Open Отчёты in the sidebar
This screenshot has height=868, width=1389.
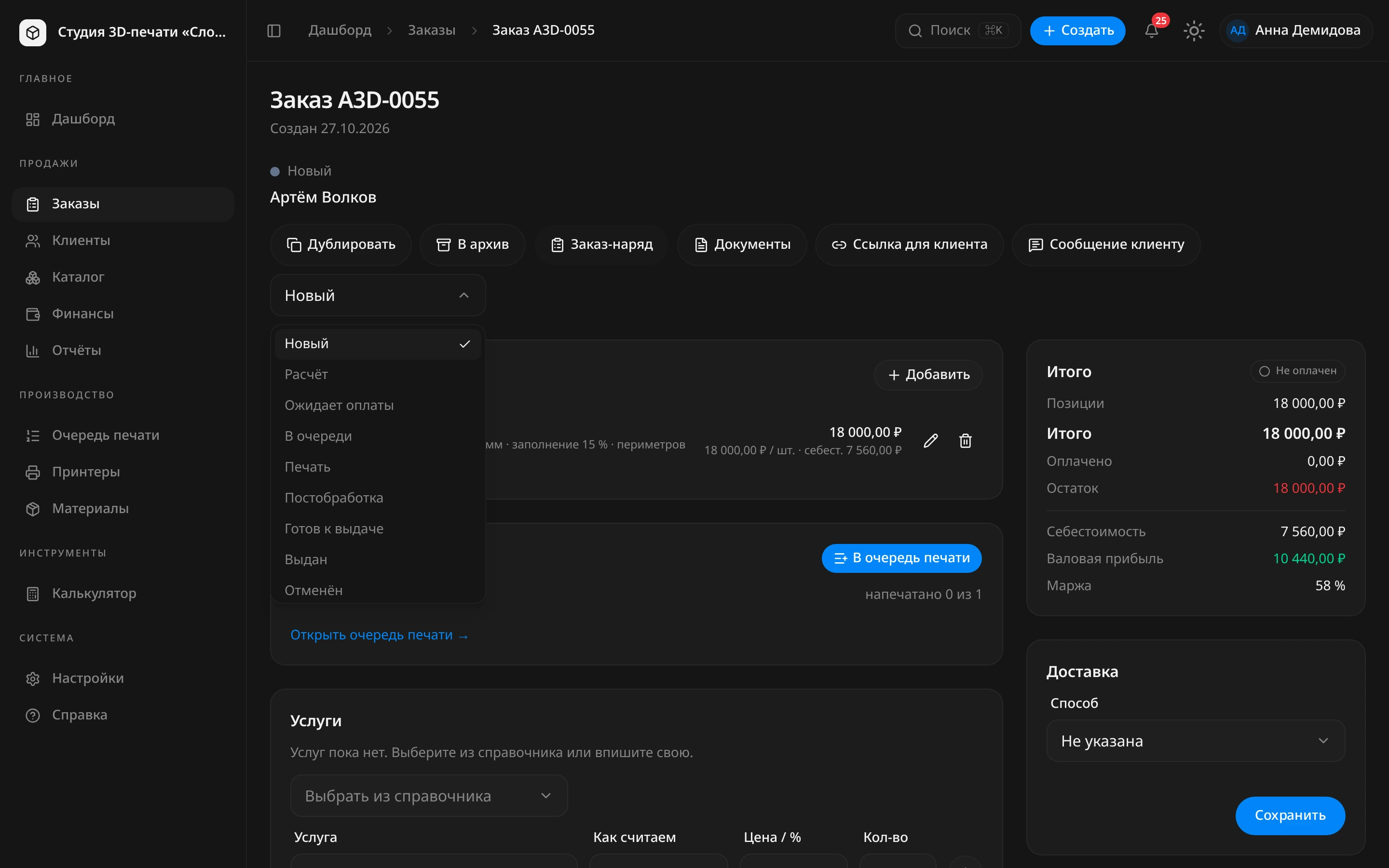click(x=123, y=350)
